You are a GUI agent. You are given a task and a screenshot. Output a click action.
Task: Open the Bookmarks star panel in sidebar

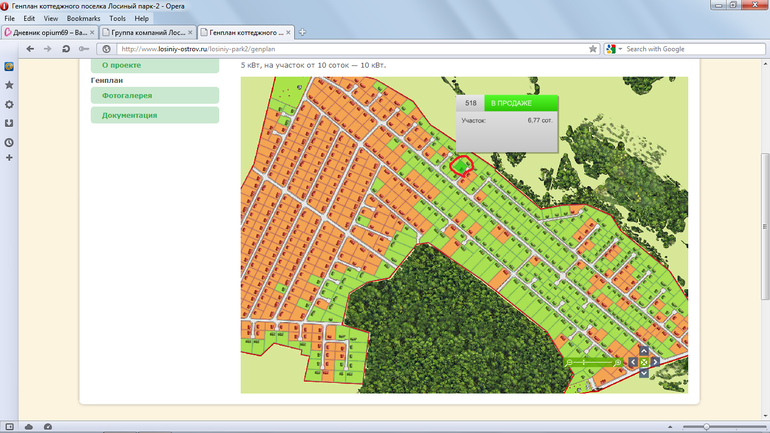[9, 85]
